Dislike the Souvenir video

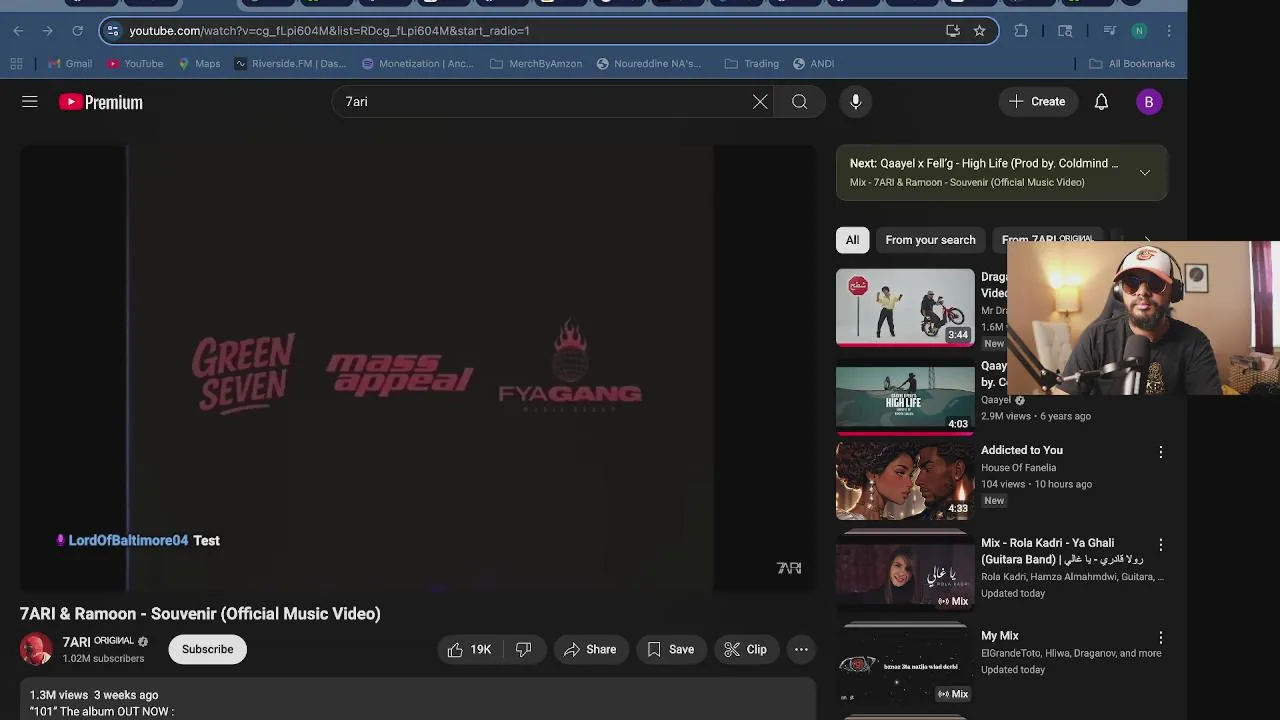click(x=523, y=650)
